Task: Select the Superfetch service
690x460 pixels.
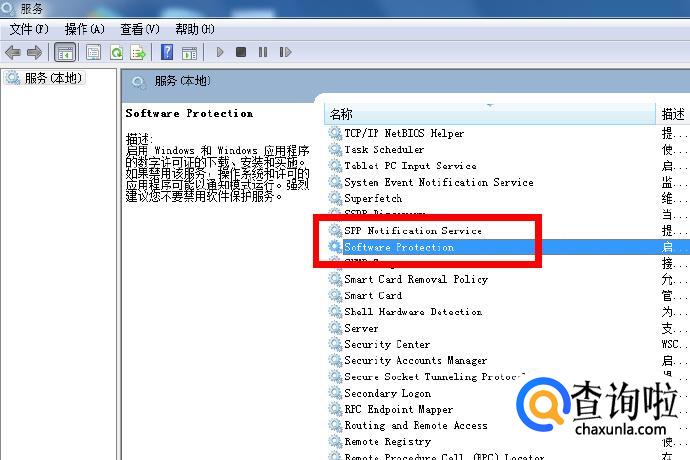Action: tap(373, 199)
